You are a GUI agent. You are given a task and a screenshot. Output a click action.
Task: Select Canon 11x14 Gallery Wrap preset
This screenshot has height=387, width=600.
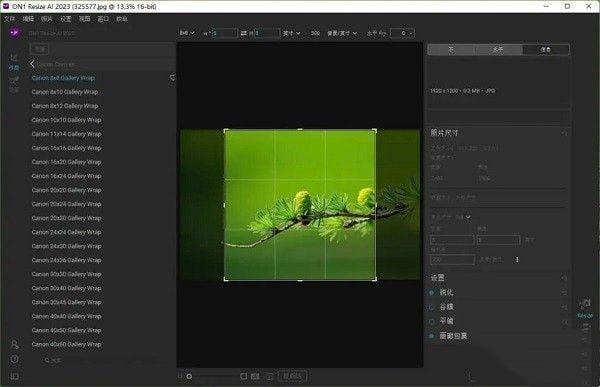[x=66, y=134]
